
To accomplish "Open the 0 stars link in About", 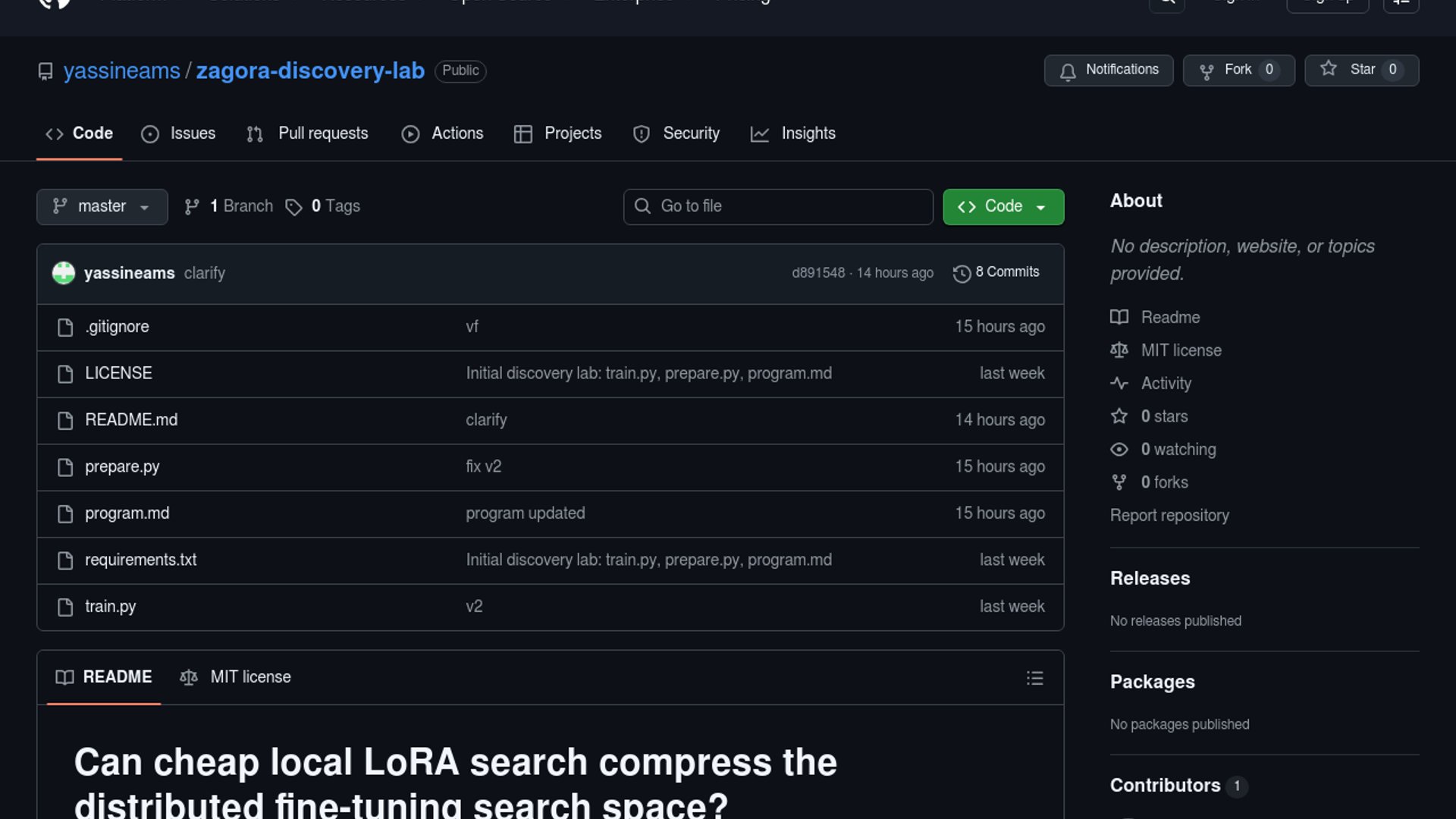I will [1163, 416].
